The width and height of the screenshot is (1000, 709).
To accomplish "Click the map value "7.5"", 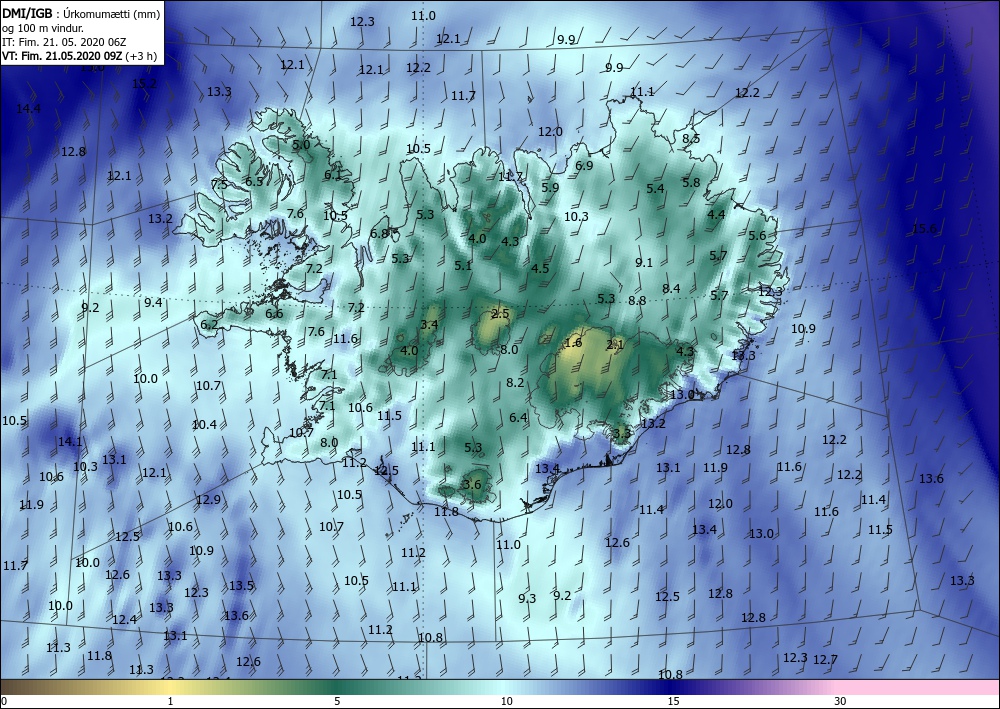I will click(x=219, y=185).
